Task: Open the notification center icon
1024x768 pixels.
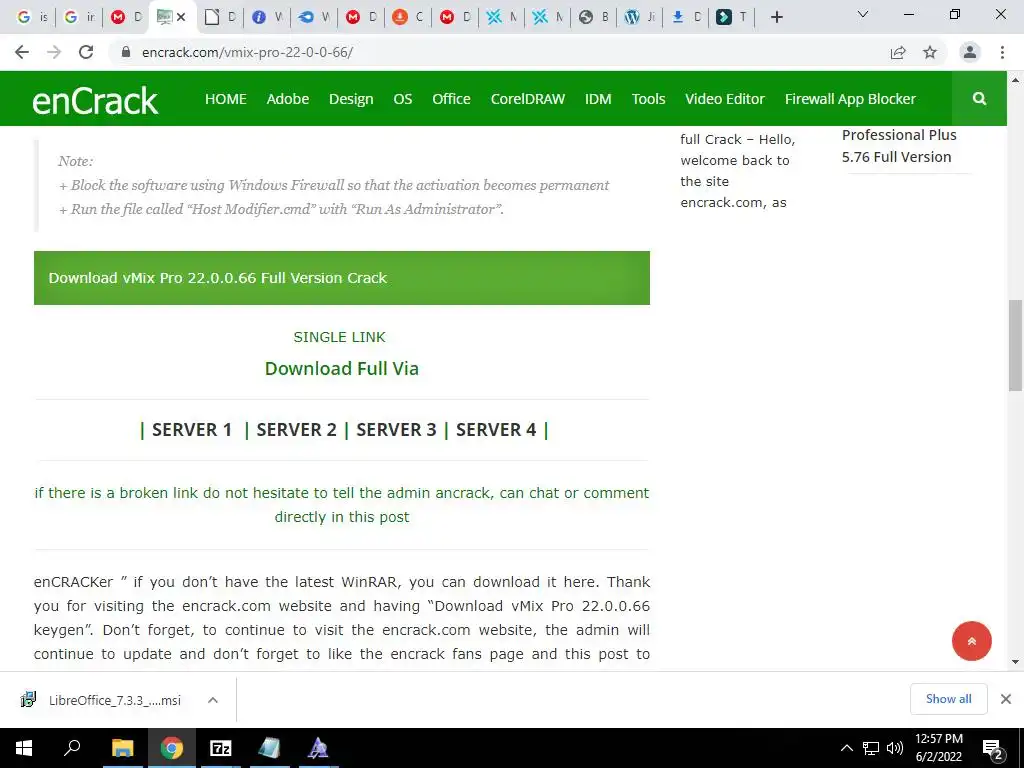Action: click(993, 749)
